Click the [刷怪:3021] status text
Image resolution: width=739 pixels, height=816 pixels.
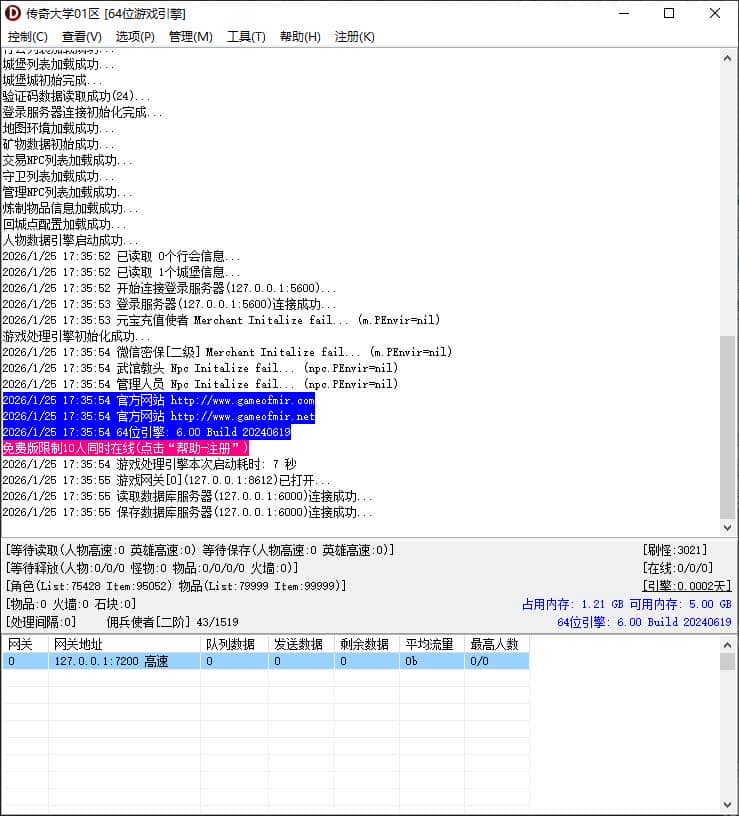(x=675, y=550)
